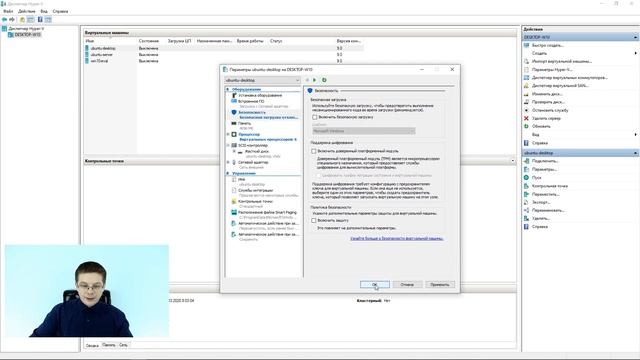Collapse the 'Управление' section in settings tree
This screenshot has width=640, height=360.
228,173
